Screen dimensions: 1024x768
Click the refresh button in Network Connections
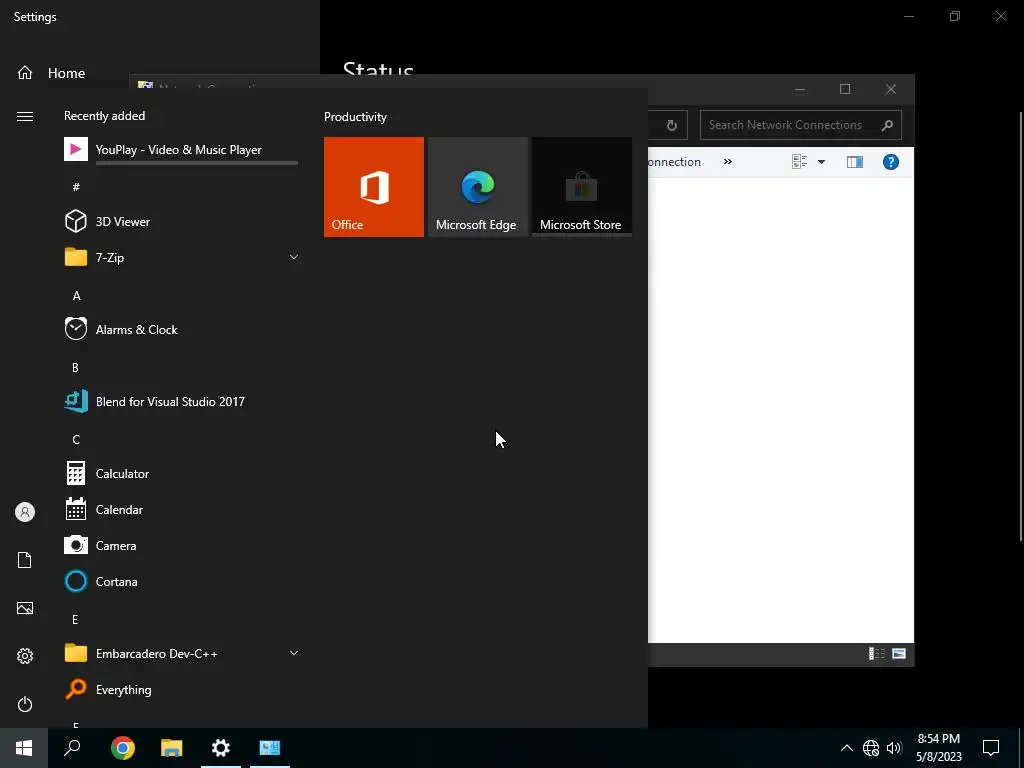pyautogui.click(x=671, y=125)
